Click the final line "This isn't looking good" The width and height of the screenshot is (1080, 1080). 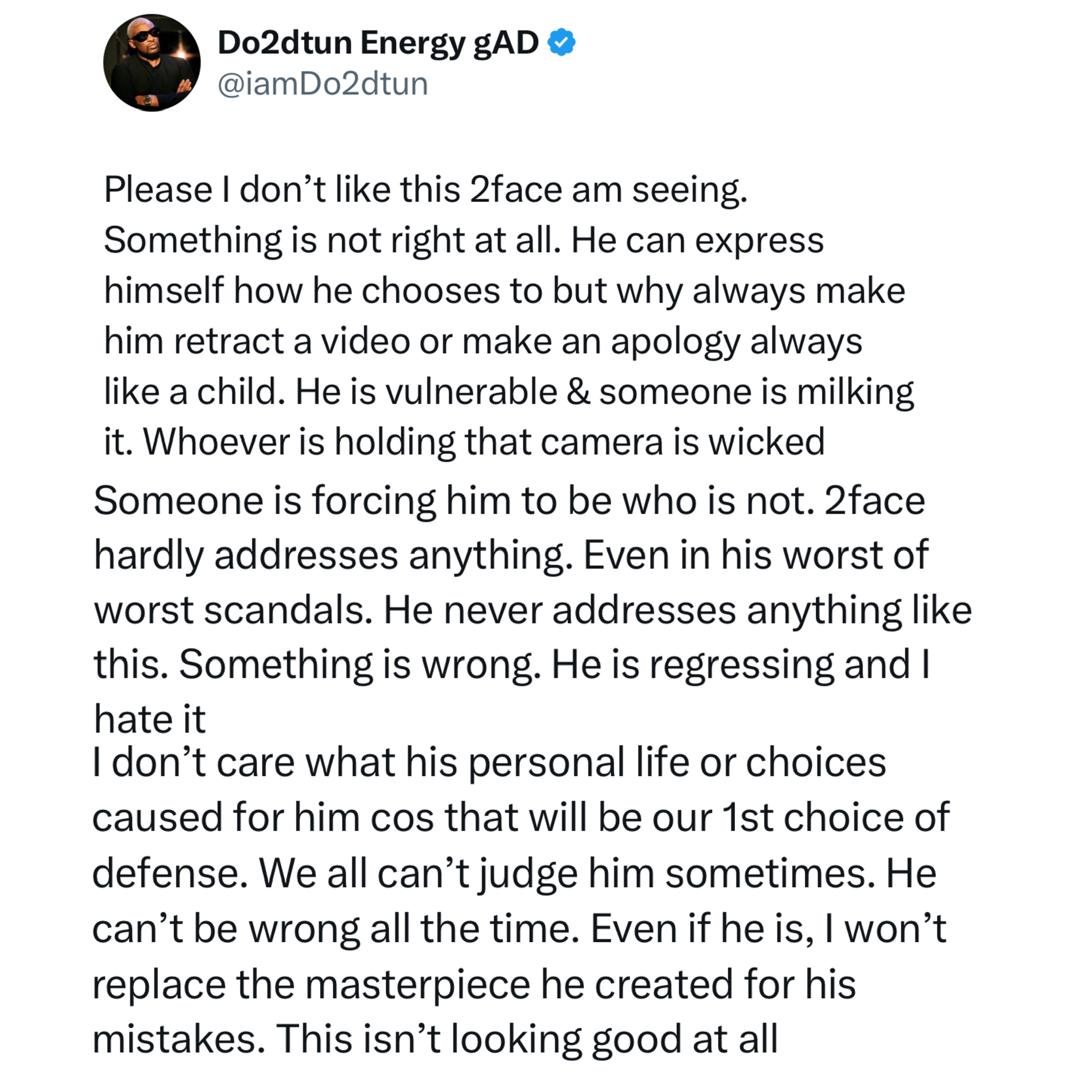pyautogui.click(x=435, y=1039)
